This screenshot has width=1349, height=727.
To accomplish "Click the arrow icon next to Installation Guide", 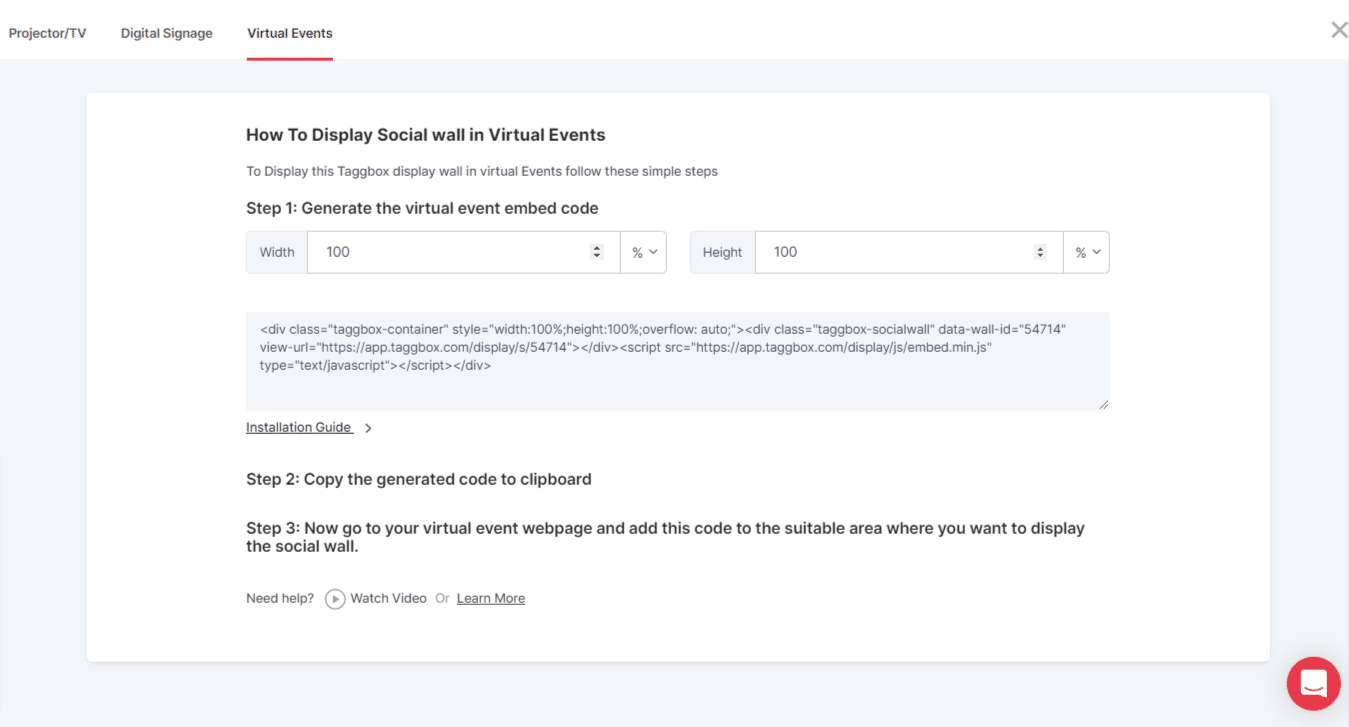I will 368,428.
